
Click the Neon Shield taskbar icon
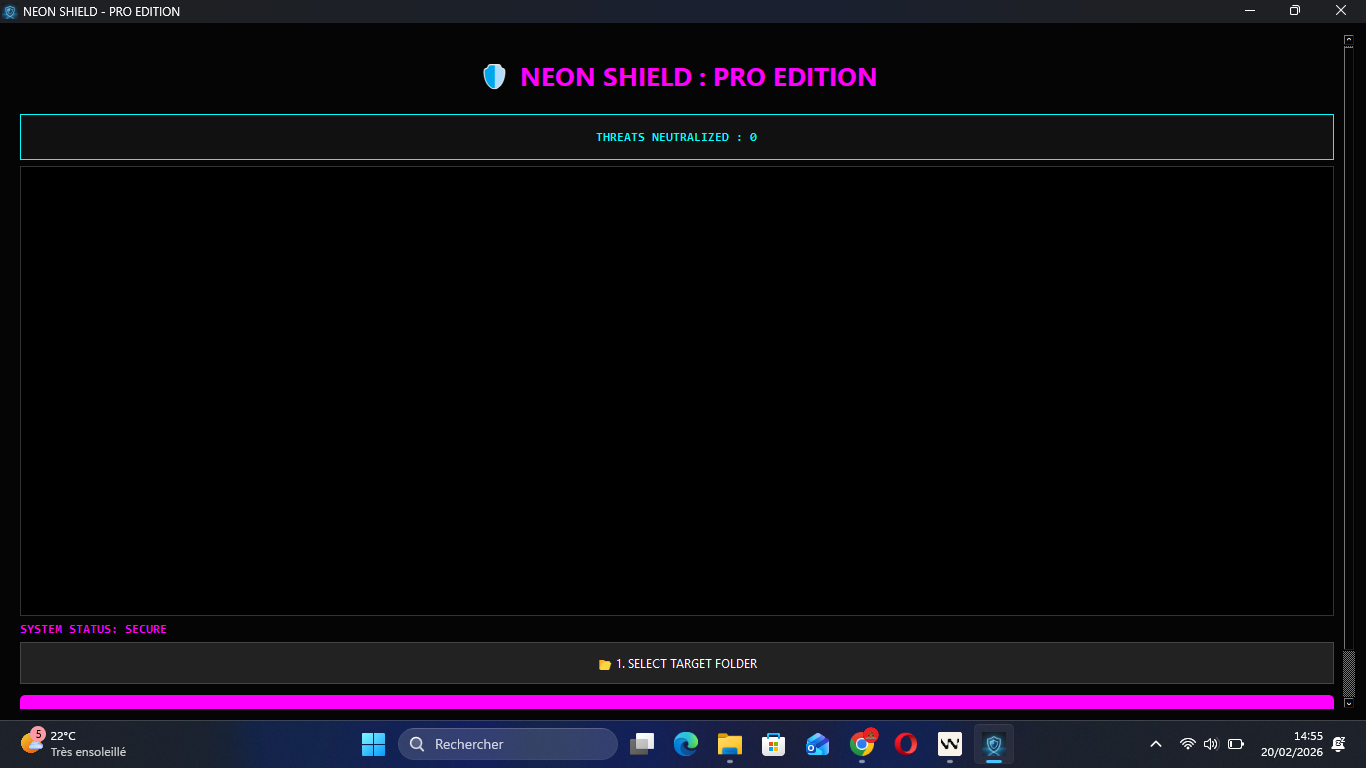(994, 744)
